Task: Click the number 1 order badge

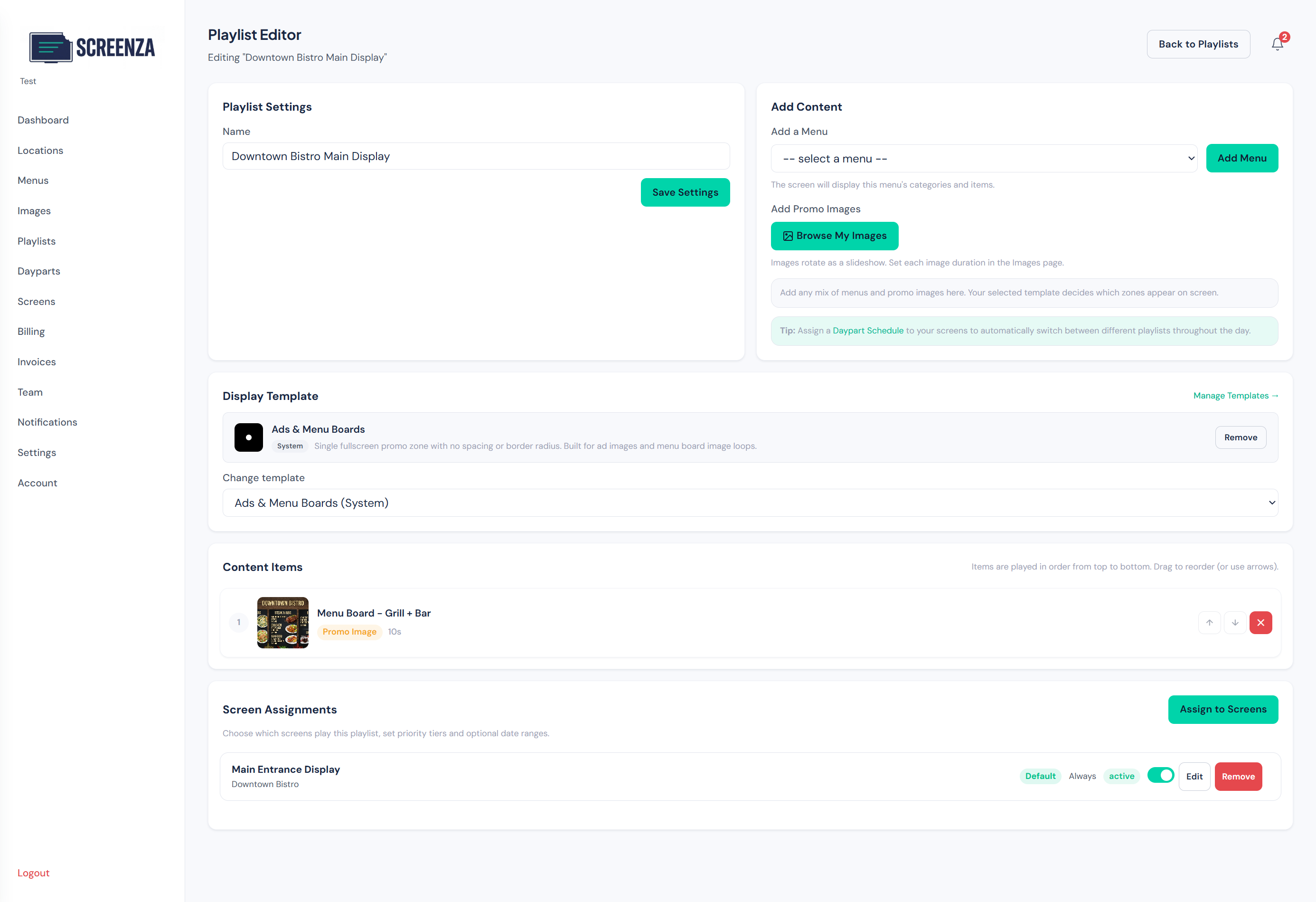Action: click(x=238, y=623)
